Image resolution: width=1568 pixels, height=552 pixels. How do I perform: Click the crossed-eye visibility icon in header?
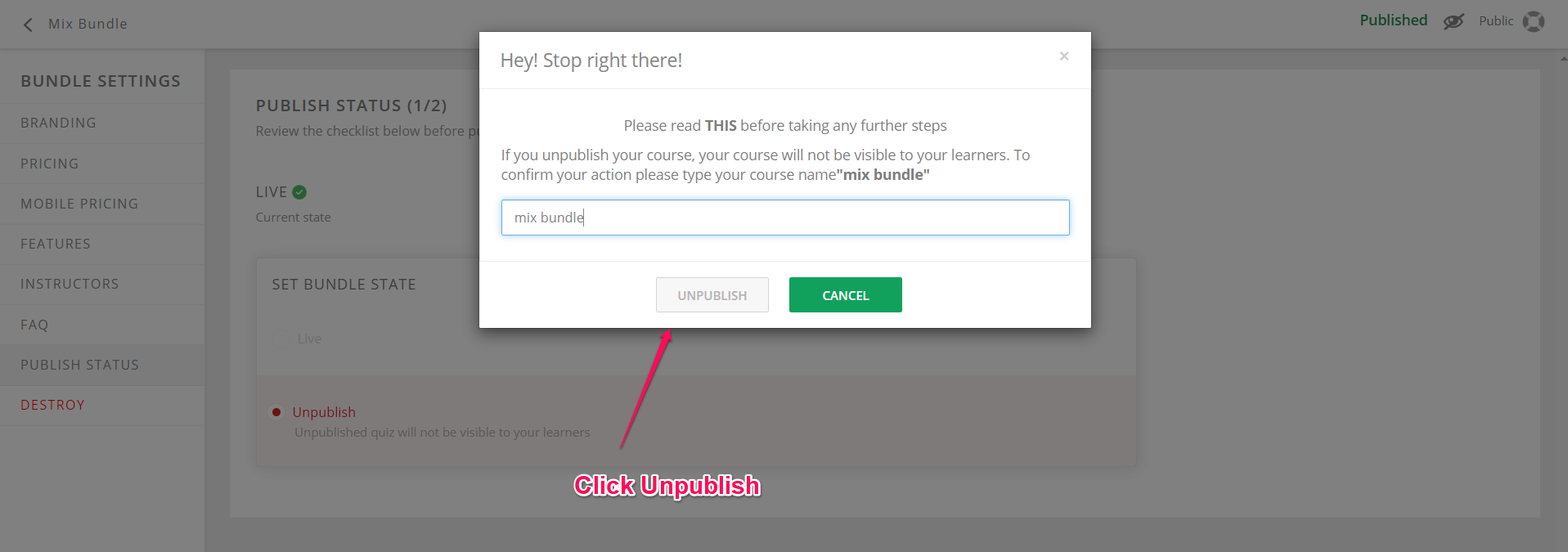point(1453,21)
